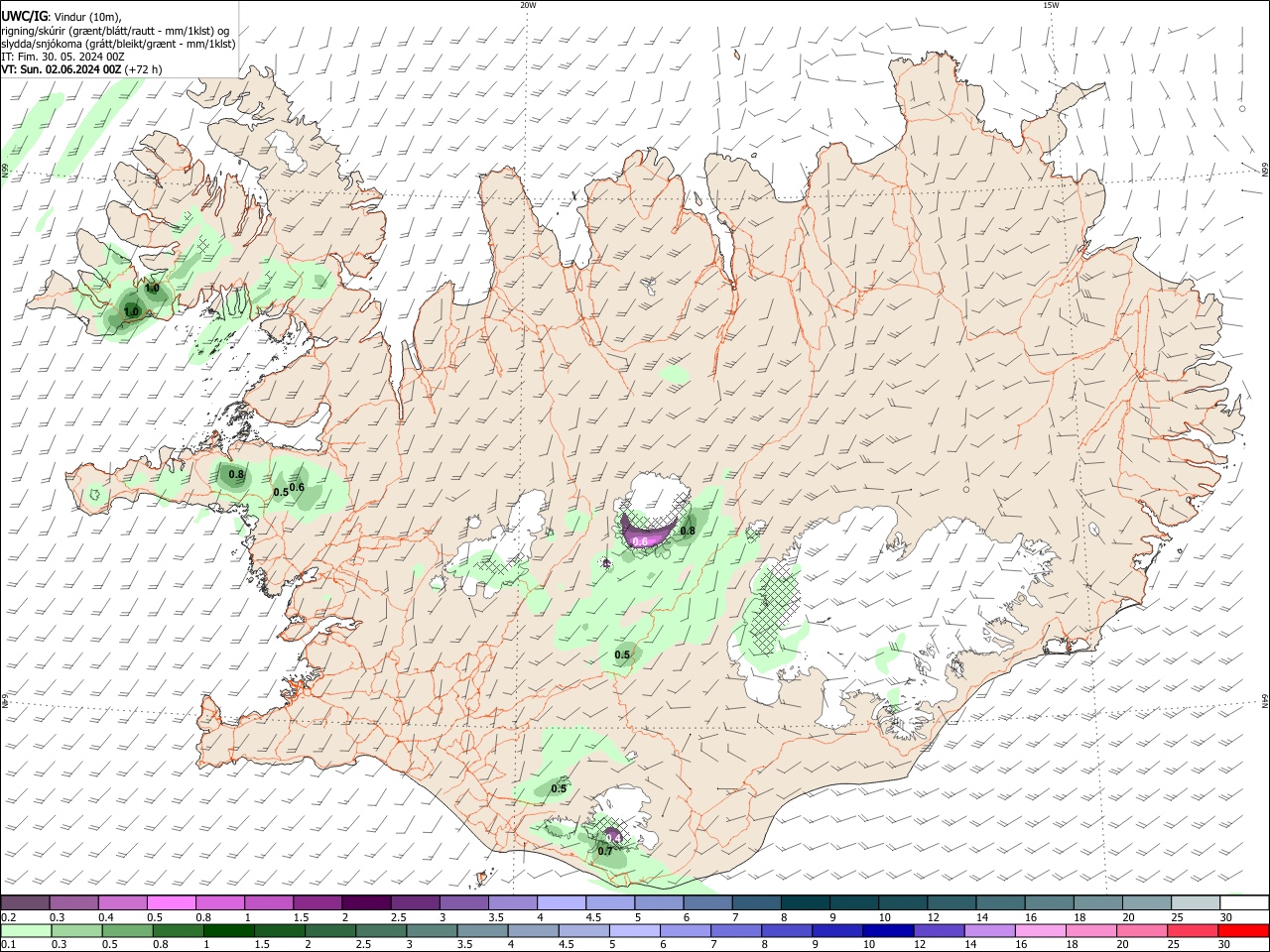Pick the light pink rain swatch between 16 and 18
The width and height of the screenshot is (1270, 952).
pos(1040,930)
